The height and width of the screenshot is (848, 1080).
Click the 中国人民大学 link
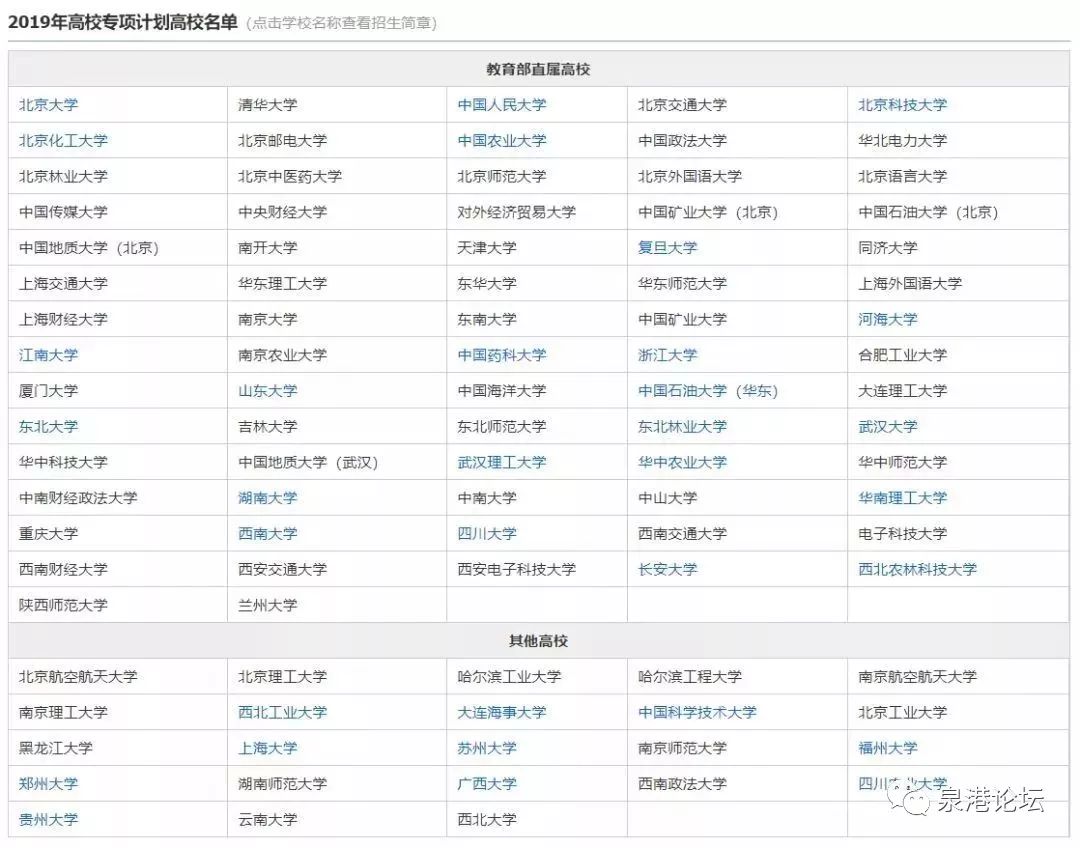coord(501,105)
